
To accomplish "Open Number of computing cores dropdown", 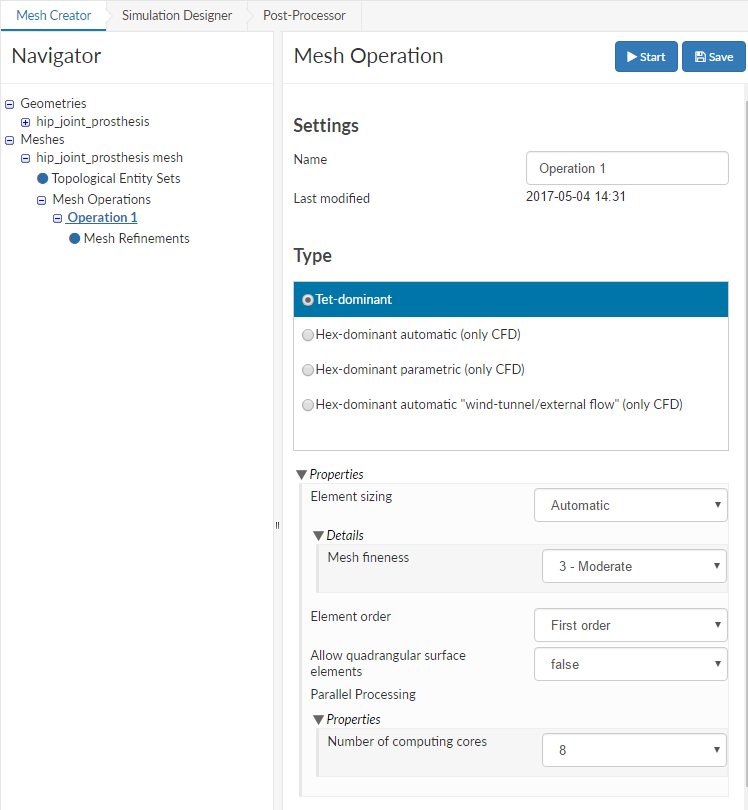I will [x=634, y=750].
